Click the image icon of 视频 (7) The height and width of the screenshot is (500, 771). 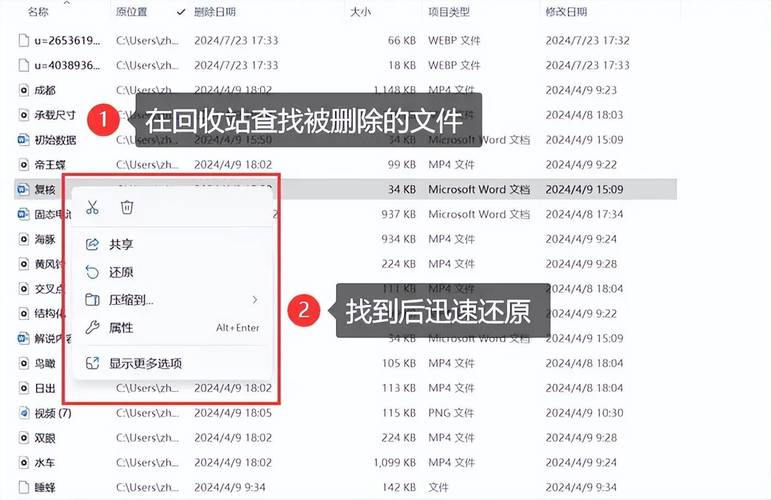coord(24,413)
